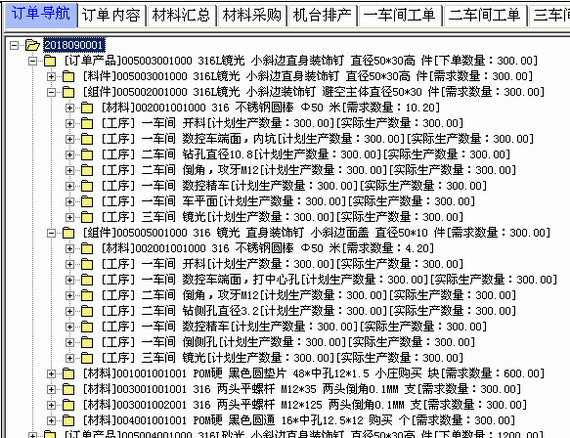Expand the 材料 004001001001 黑色圆通 node

51,421
